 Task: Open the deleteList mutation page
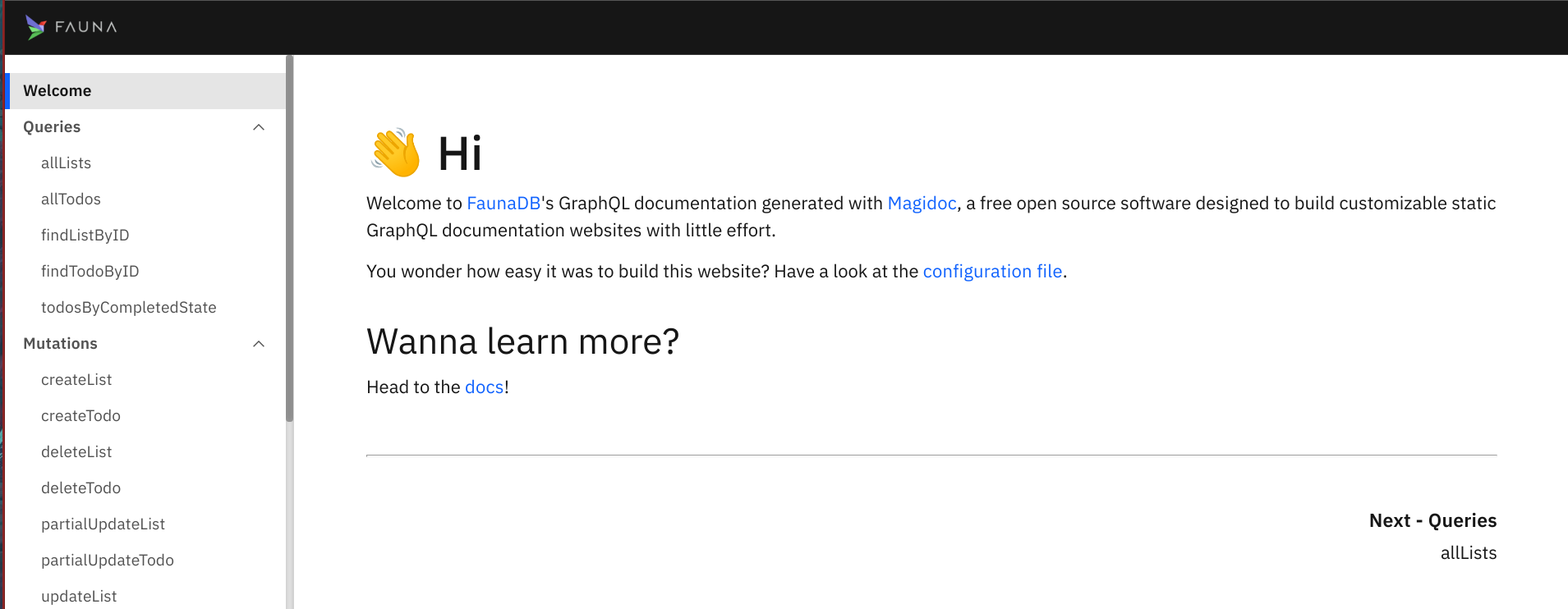coord(76,452)
